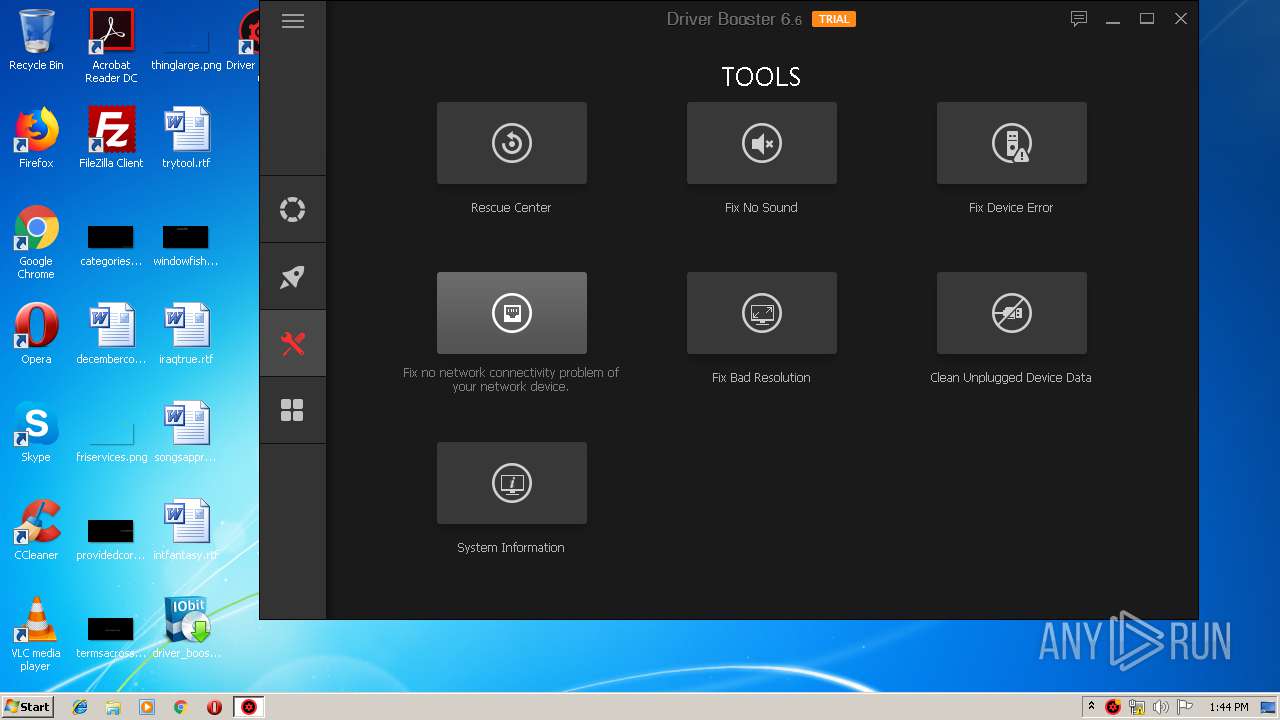Select the iraqtrue.rtf desktop file
This screenshot has width=1280, height=720.
pos(186,334)
